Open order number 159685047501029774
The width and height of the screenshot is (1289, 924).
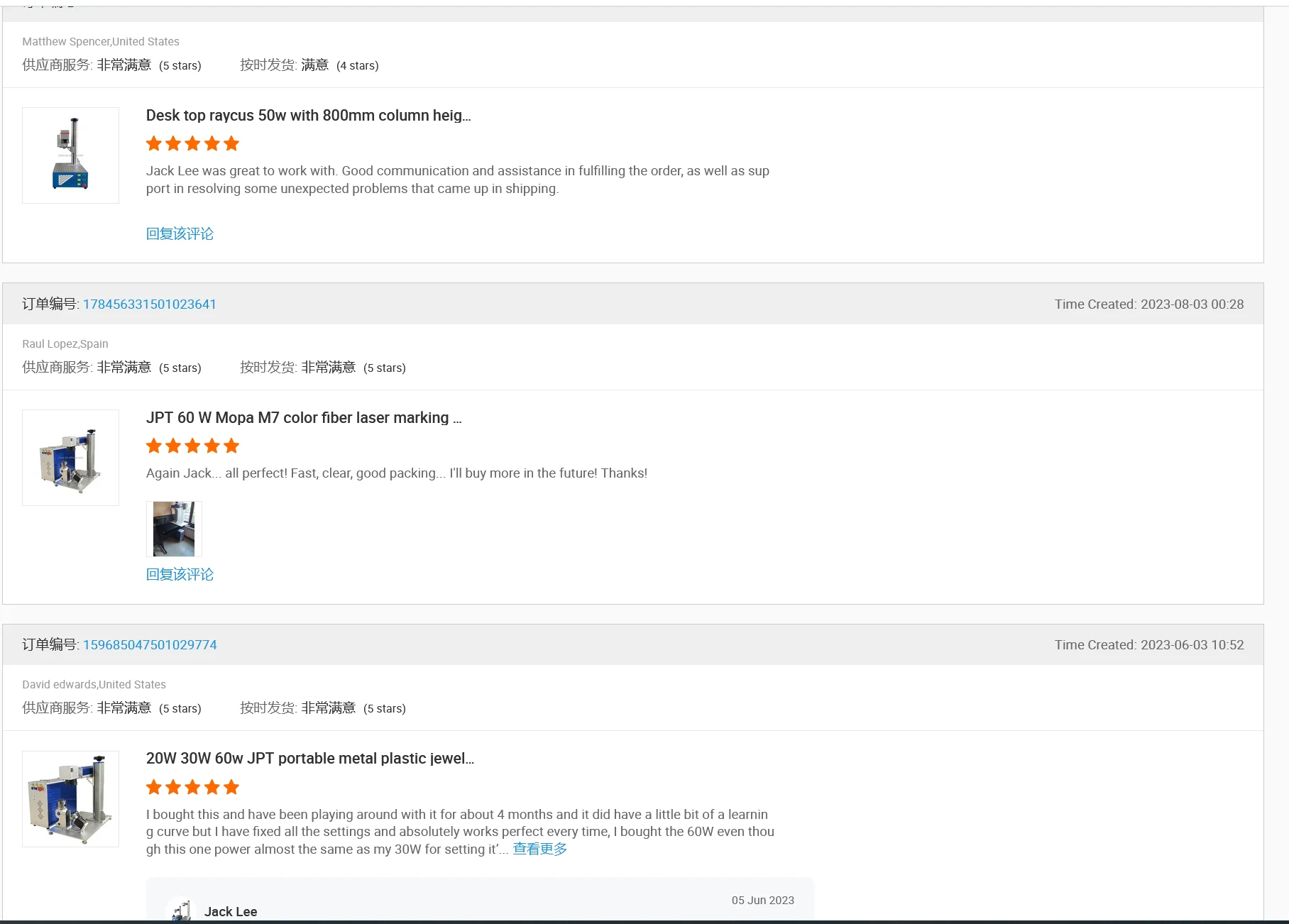(x=150, y=645)
